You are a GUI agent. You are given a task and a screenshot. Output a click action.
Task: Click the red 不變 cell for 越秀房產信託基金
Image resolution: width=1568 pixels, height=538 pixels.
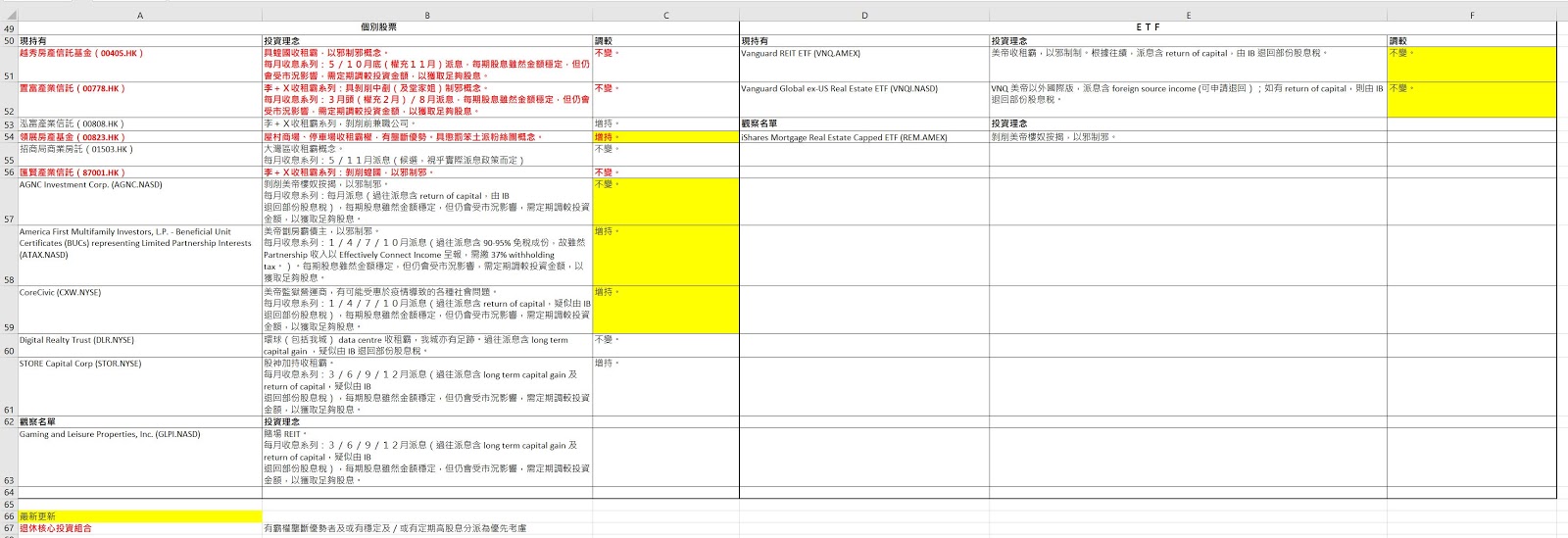pyautogui.click(x=665, y=64)
